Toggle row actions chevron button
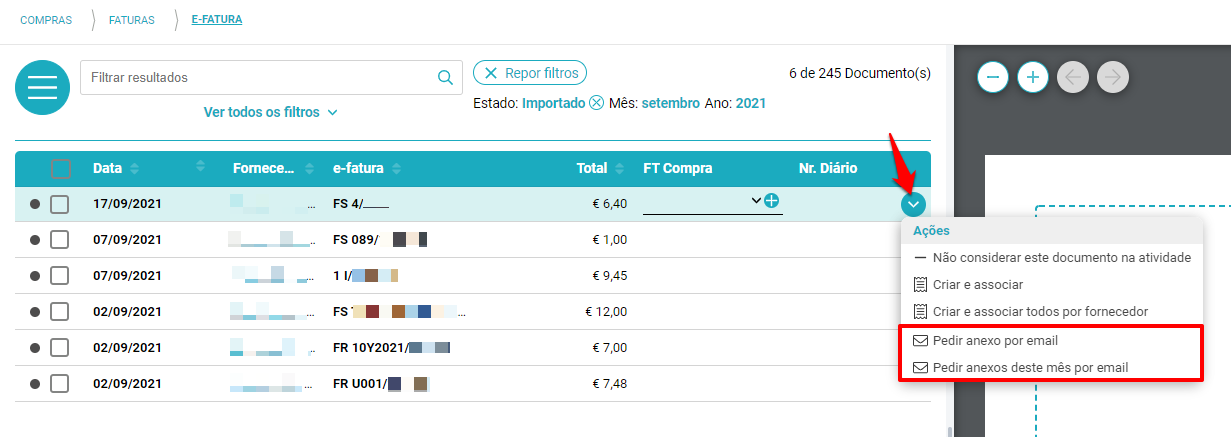The height and width of the screenshot is (437, 1231). [x=913, y=204]
